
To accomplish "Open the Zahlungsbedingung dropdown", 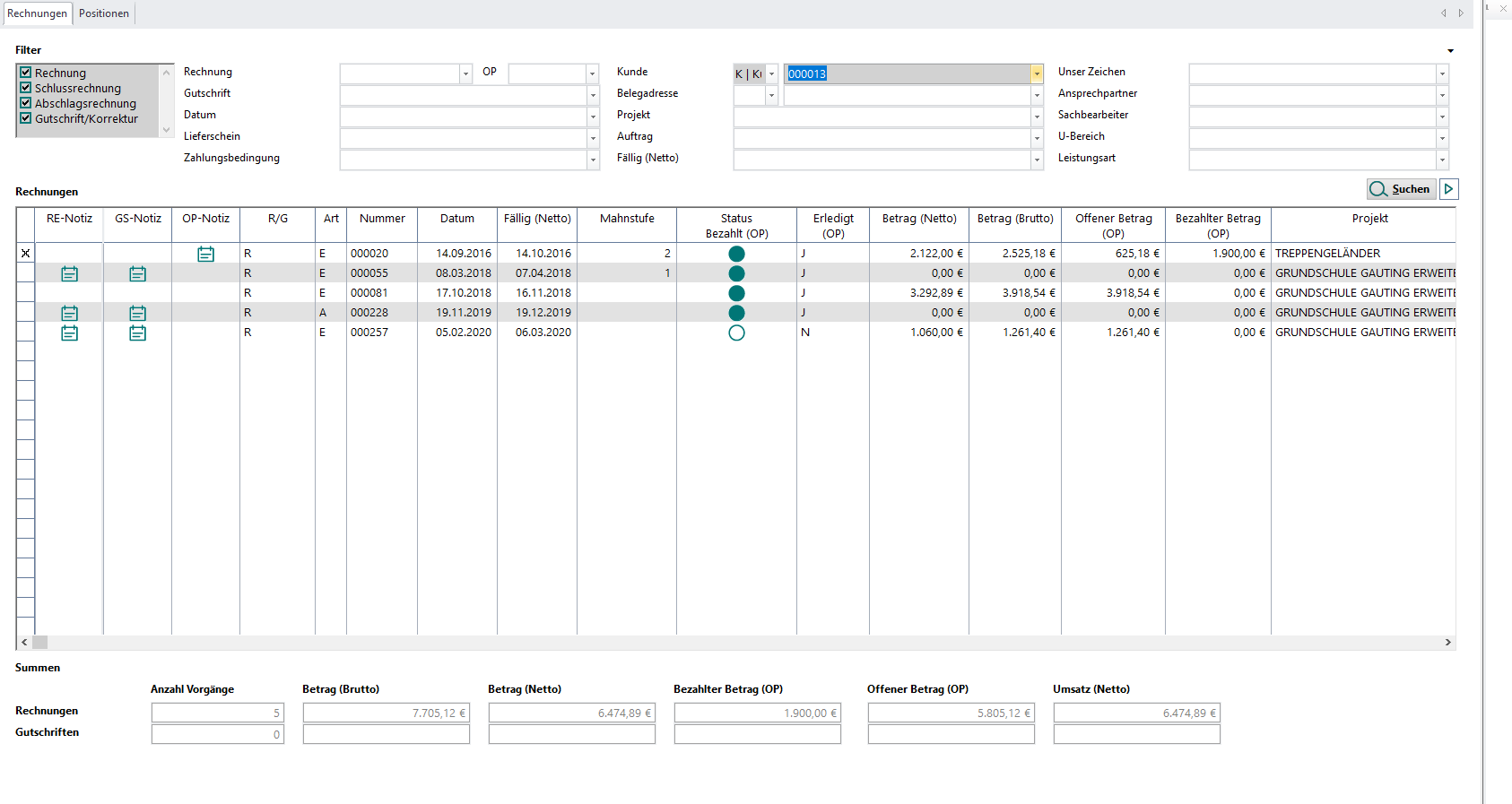I will [x=592, y=160].
